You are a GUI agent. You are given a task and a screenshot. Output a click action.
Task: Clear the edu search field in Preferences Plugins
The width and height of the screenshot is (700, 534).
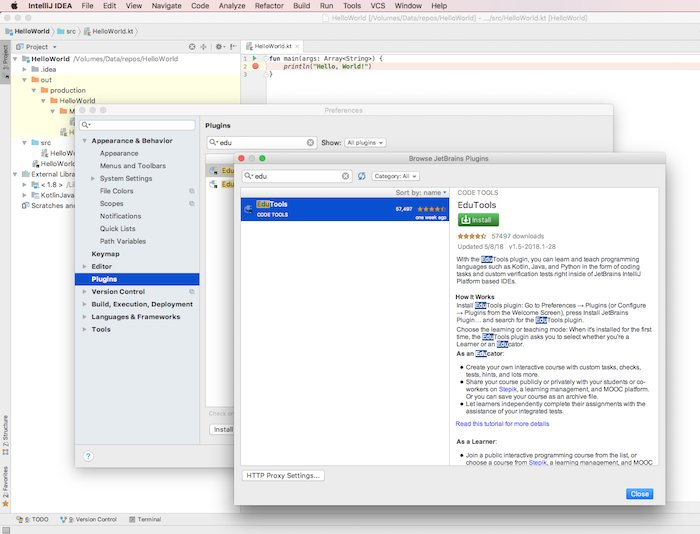[310, 142]
